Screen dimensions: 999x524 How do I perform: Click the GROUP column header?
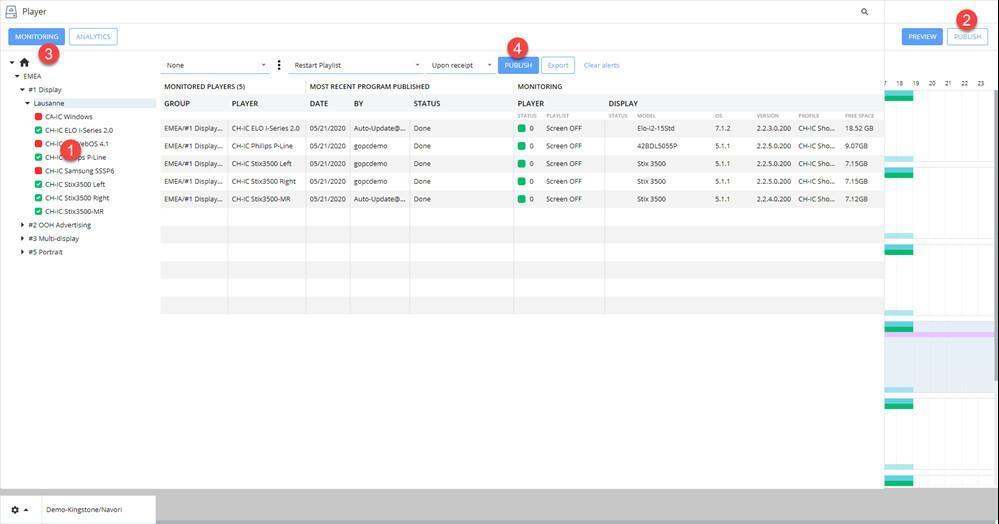pyautogui.click(x=177, y=103)
